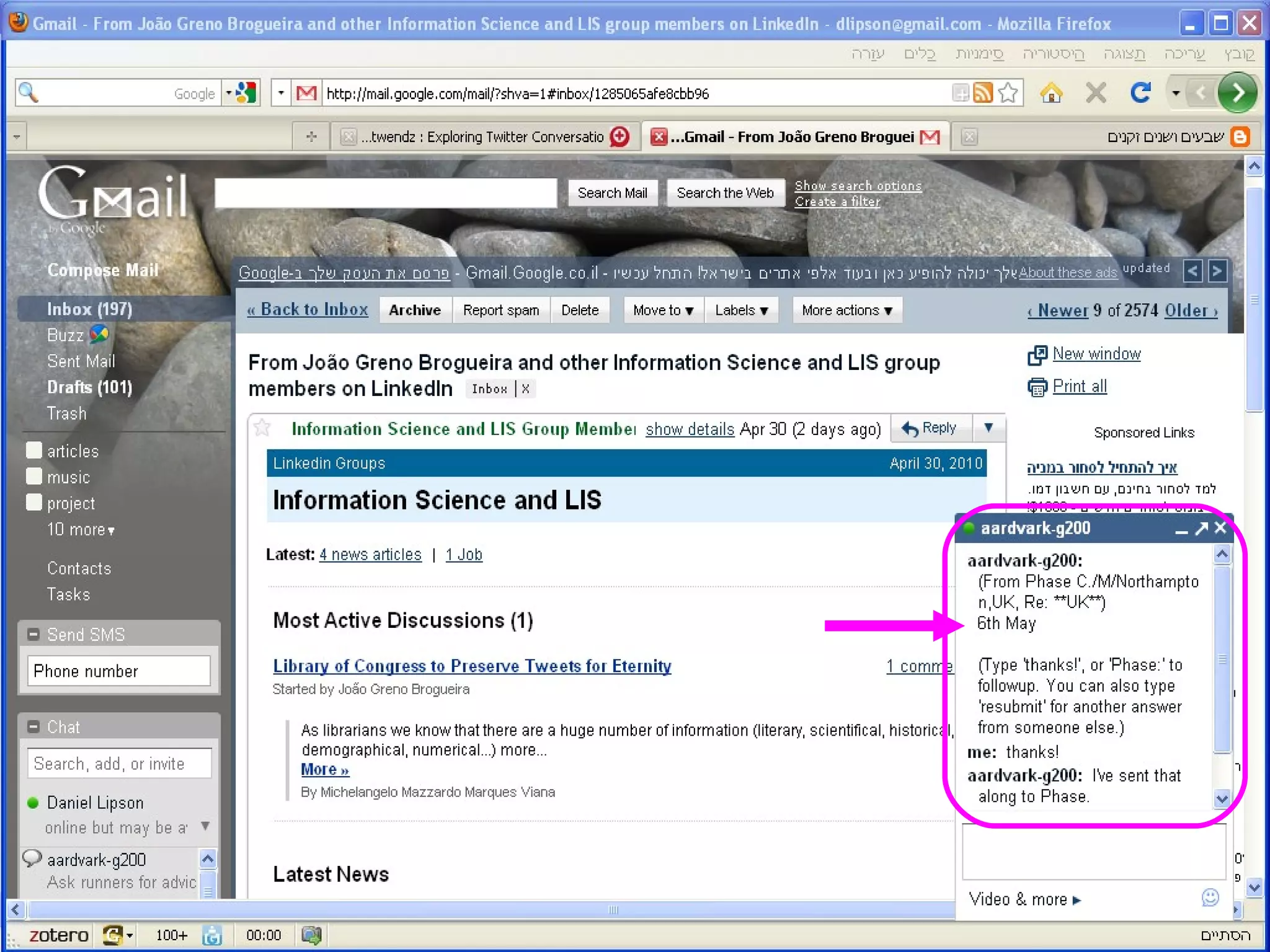Star the LinkedIn group email message
The height and width of the screenshot is (952, 1270).
(263, 428)
